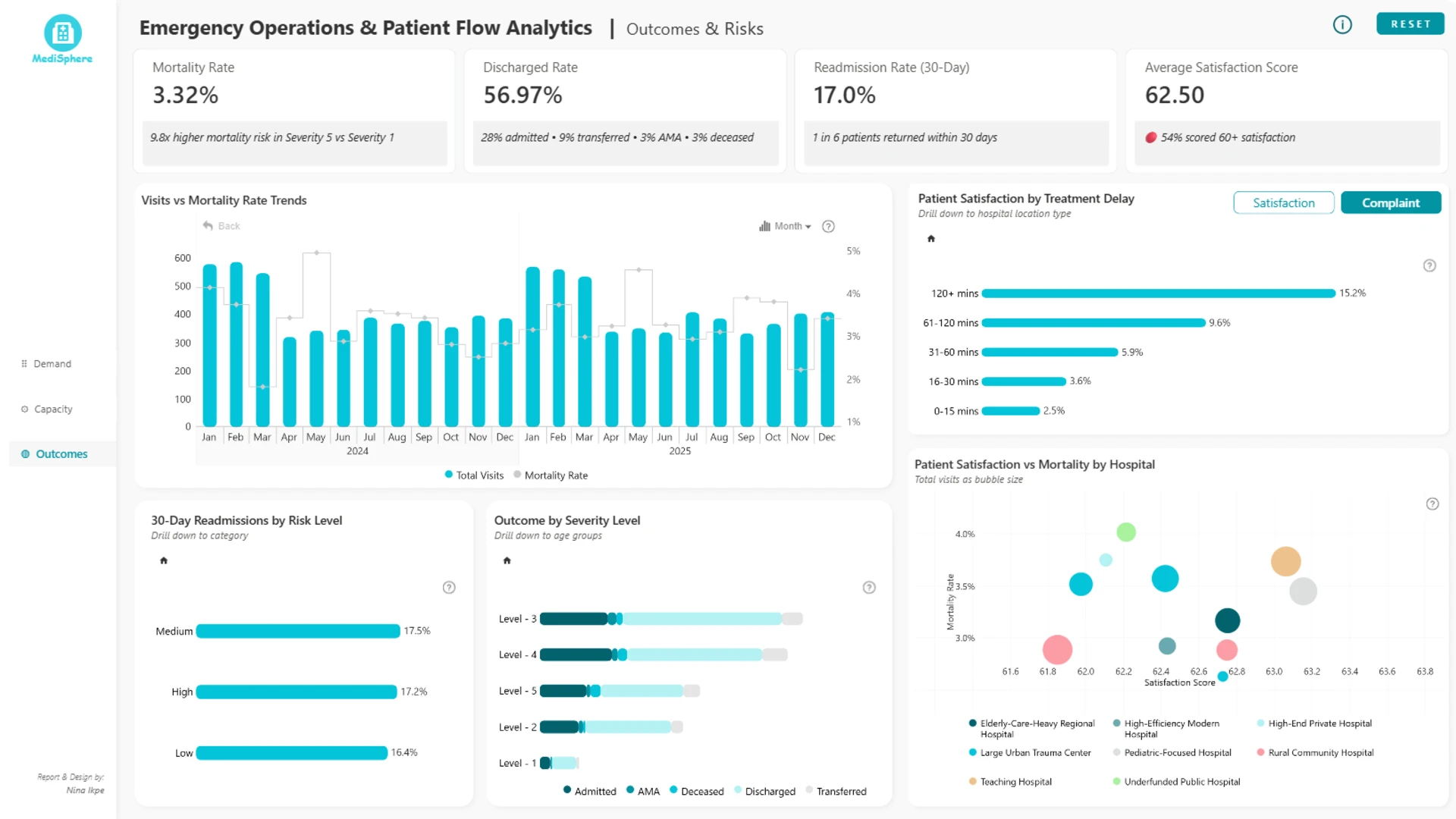Click the RESET button

point(1410,24)
